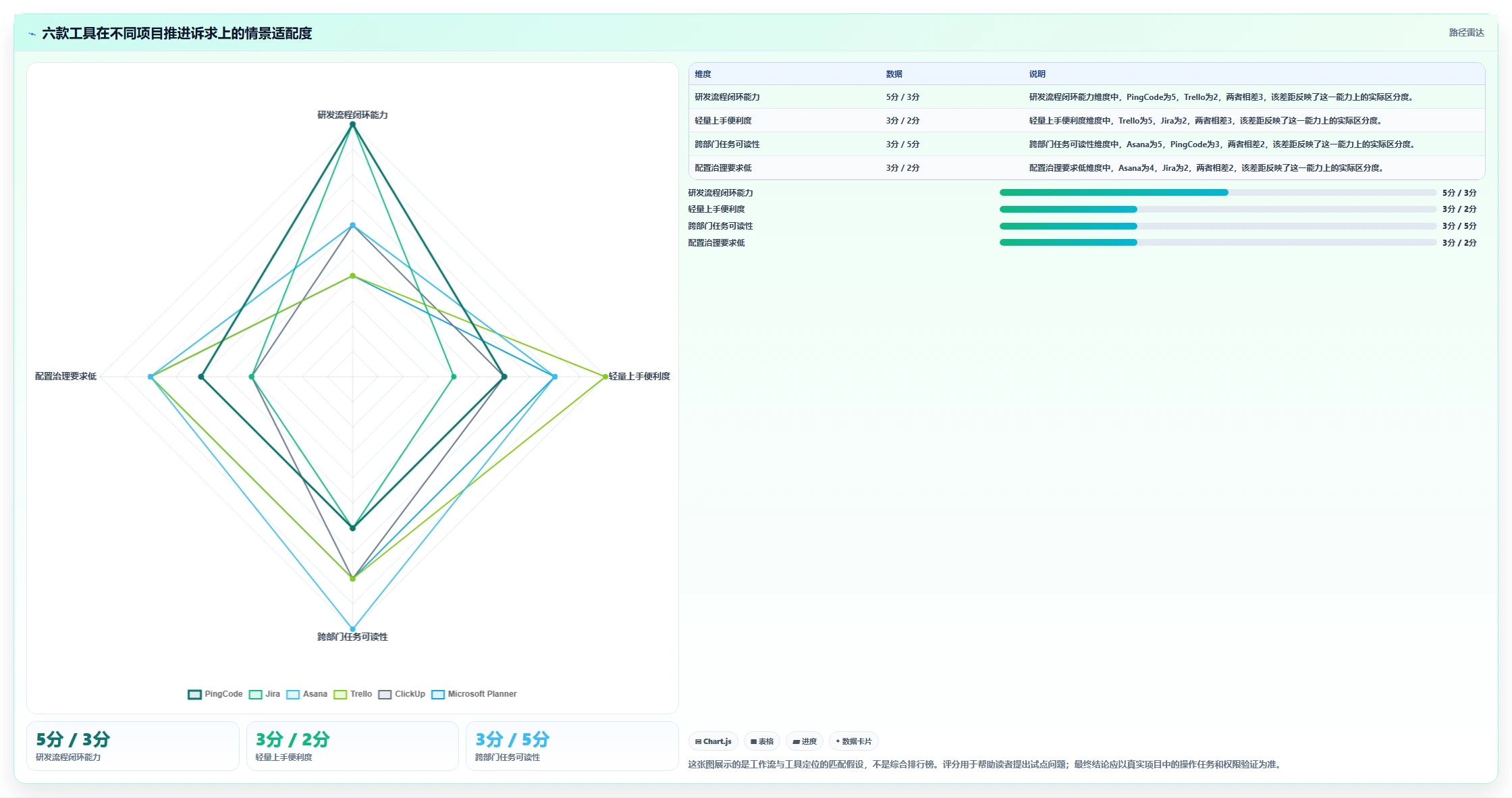The width and height of the screenshot is (1512, 798).
Task: Click the 配置治理要求低 progress bar
Action: pyautogui.click(x=1218, y=242)
